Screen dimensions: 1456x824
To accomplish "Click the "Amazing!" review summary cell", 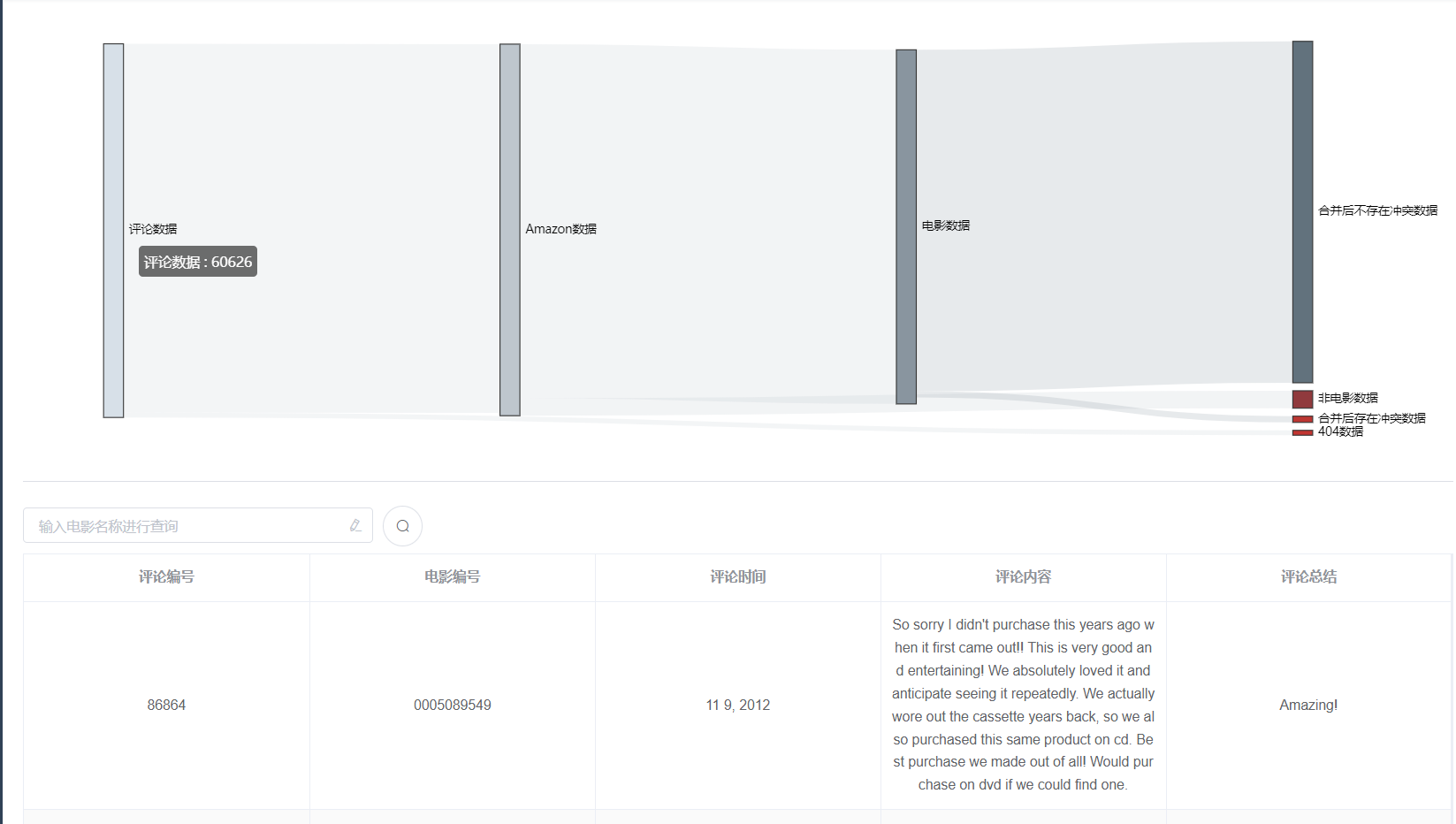I will [1308, 705].
